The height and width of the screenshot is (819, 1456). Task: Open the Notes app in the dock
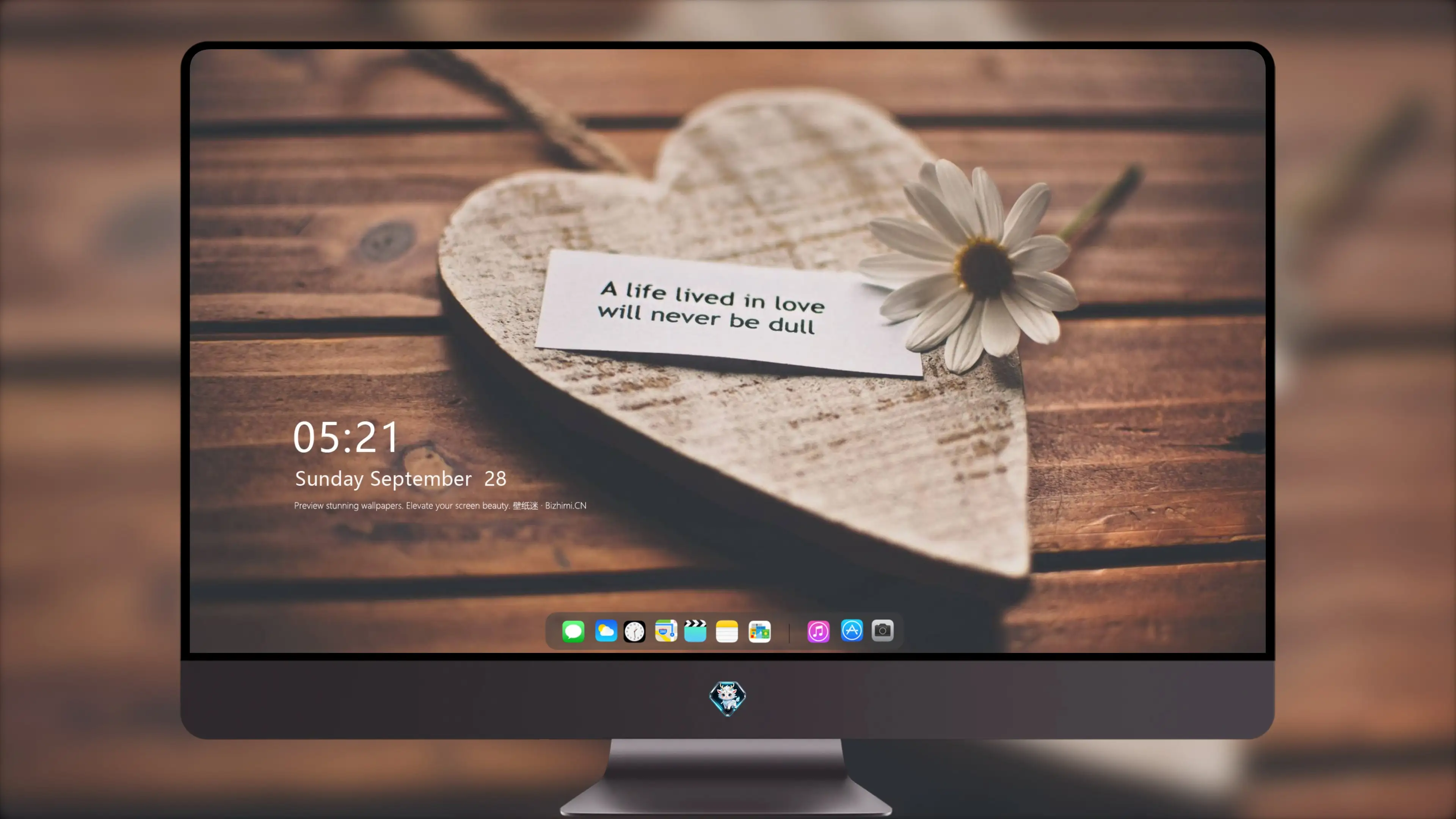(x=727, y=631)
